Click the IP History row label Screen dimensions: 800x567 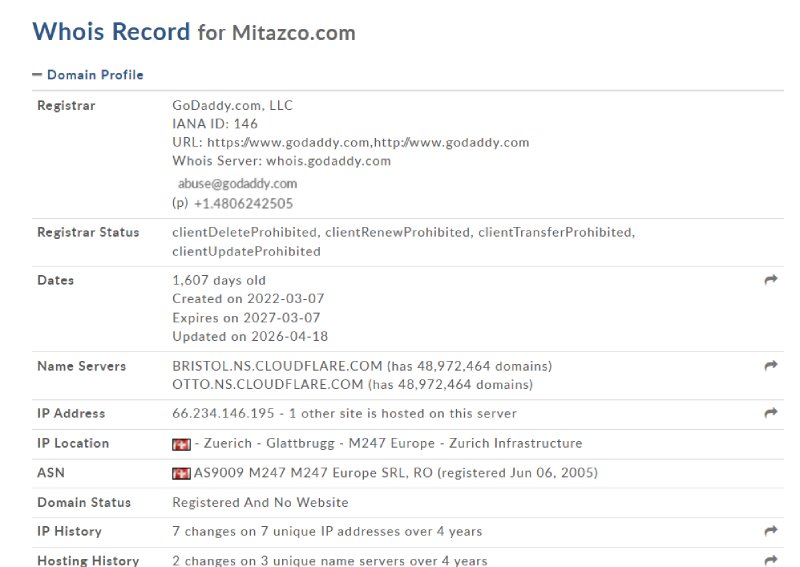(x=69, y=531)
